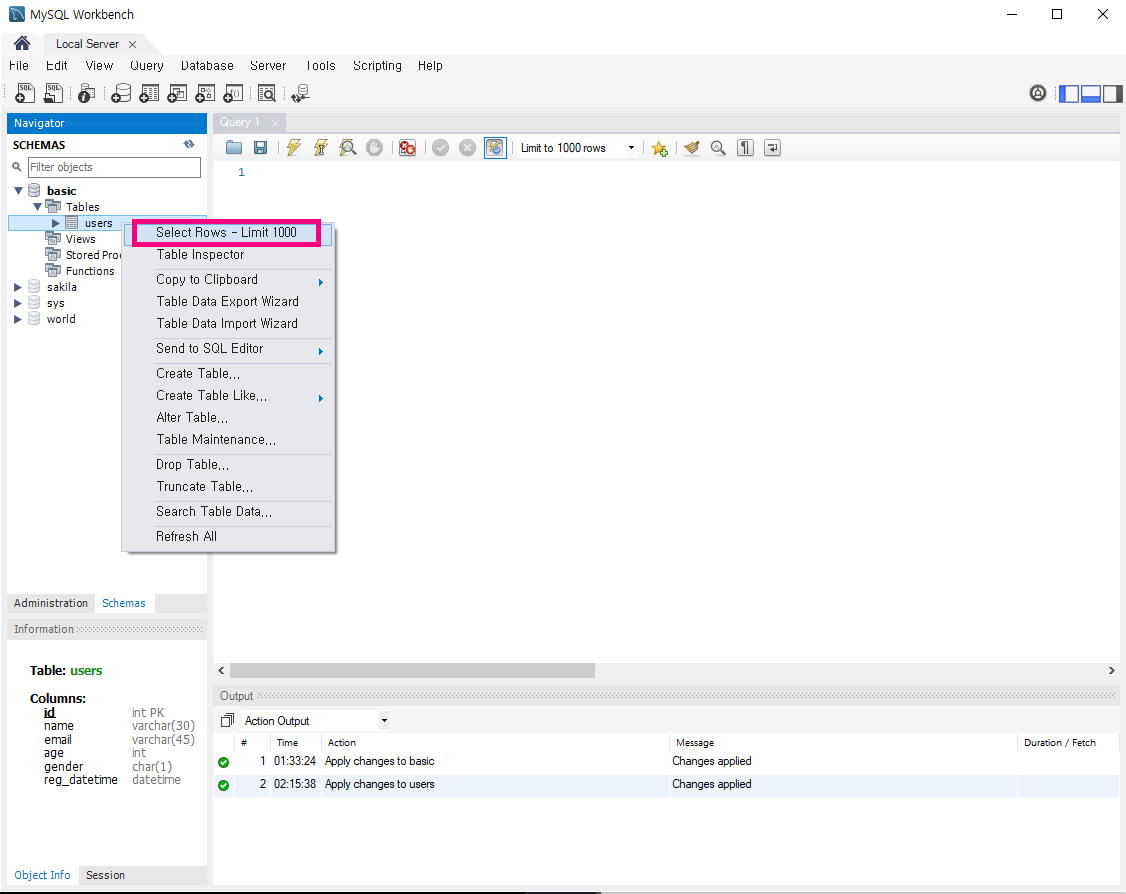The image size is (1126, 894).
Task: Open Table Inspector from context menu
Action: [x=228, y=255]
